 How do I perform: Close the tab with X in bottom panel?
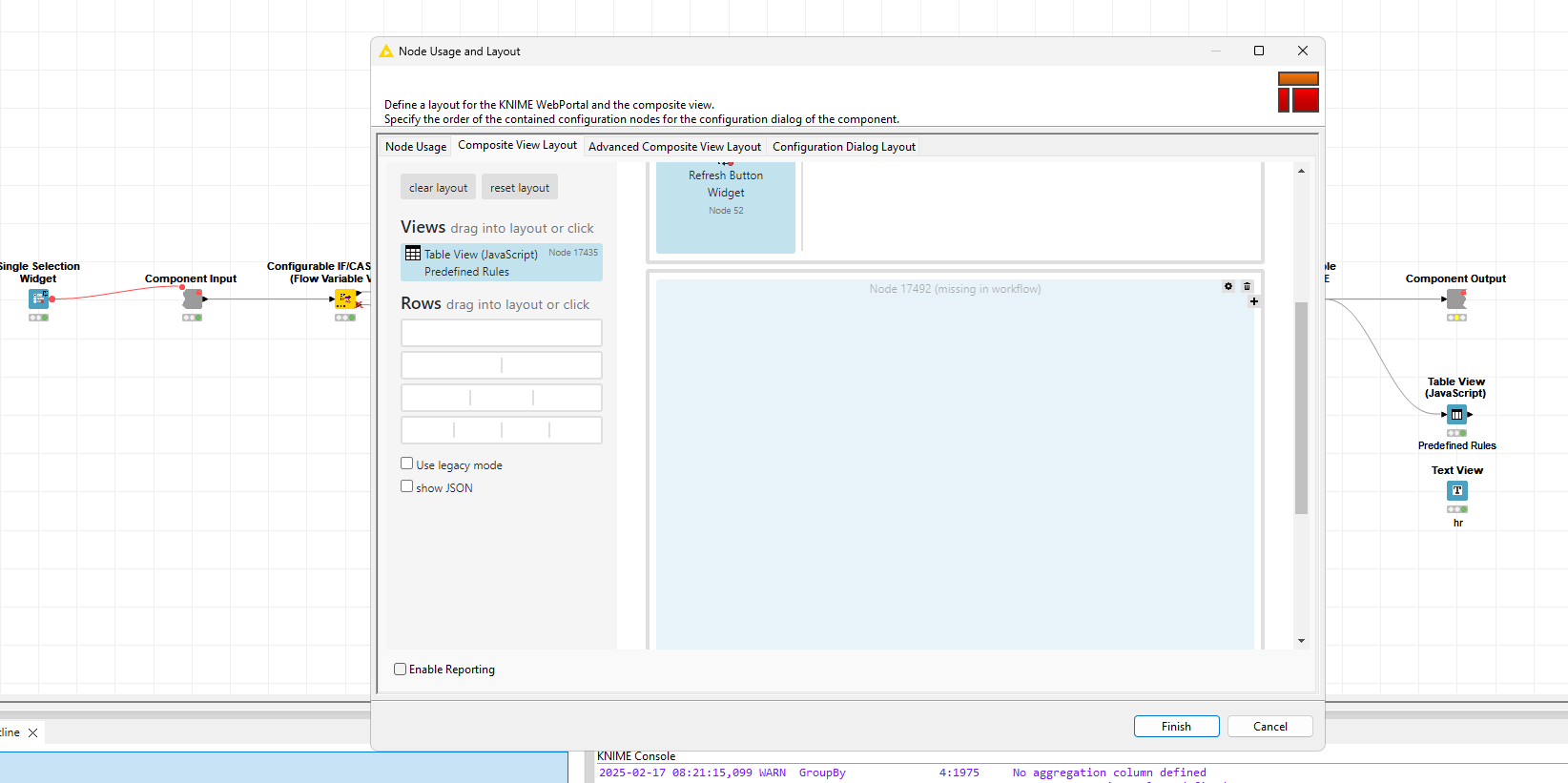33,732
